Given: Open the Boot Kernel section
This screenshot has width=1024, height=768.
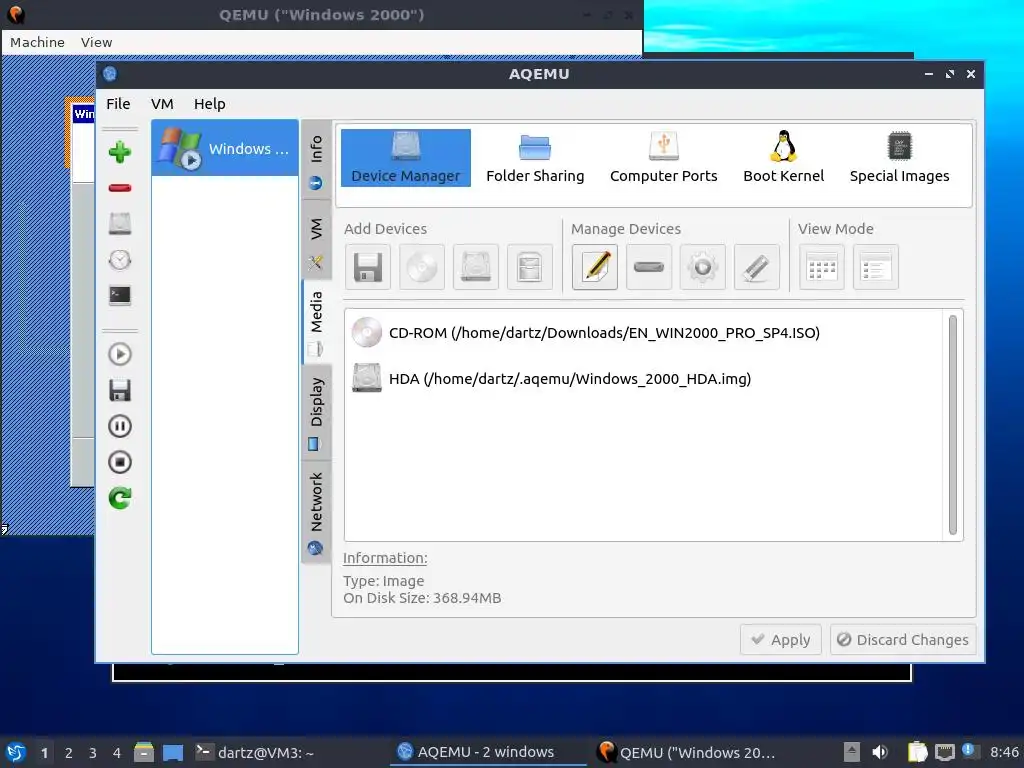Looking at the screenshot, I should (x=783, y=157).
